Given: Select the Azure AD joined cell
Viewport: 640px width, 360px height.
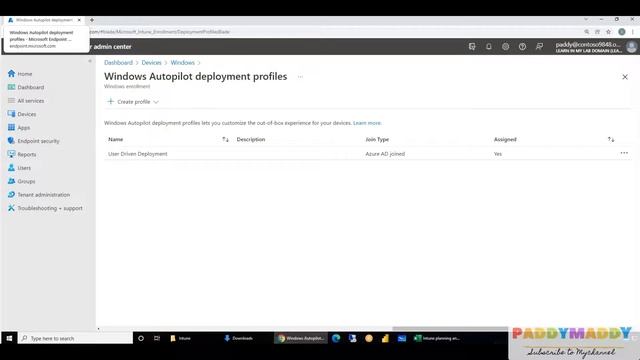Looking at the screenshot, I should point(385,154).
